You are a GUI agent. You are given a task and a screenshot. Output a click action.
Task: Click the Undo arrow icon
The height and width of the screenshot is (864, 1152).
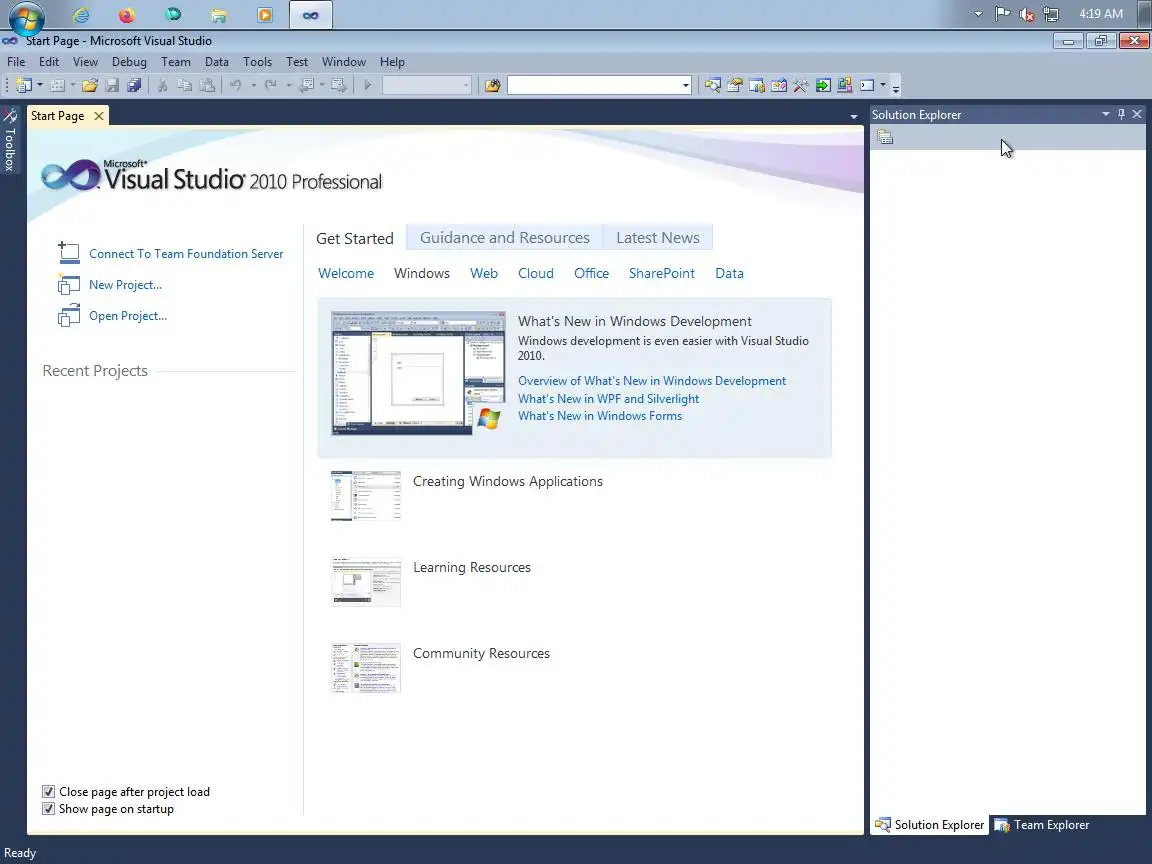click(x=236, y=85)
